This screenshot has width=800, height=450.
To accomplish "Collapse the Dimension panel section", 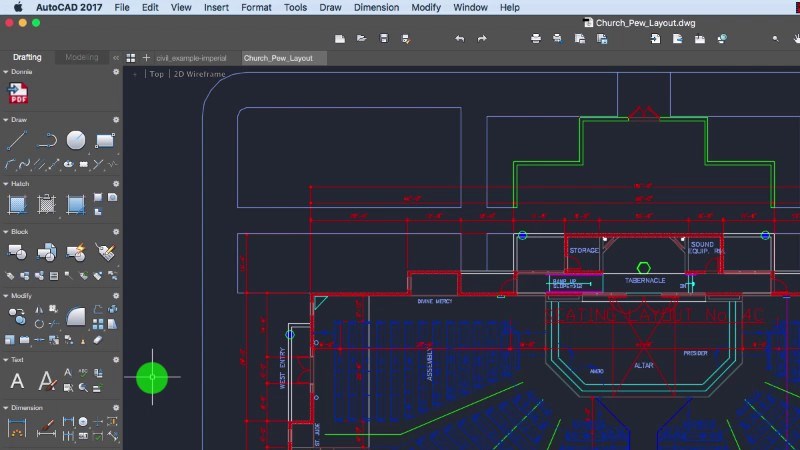I will [x=6, y=408].
